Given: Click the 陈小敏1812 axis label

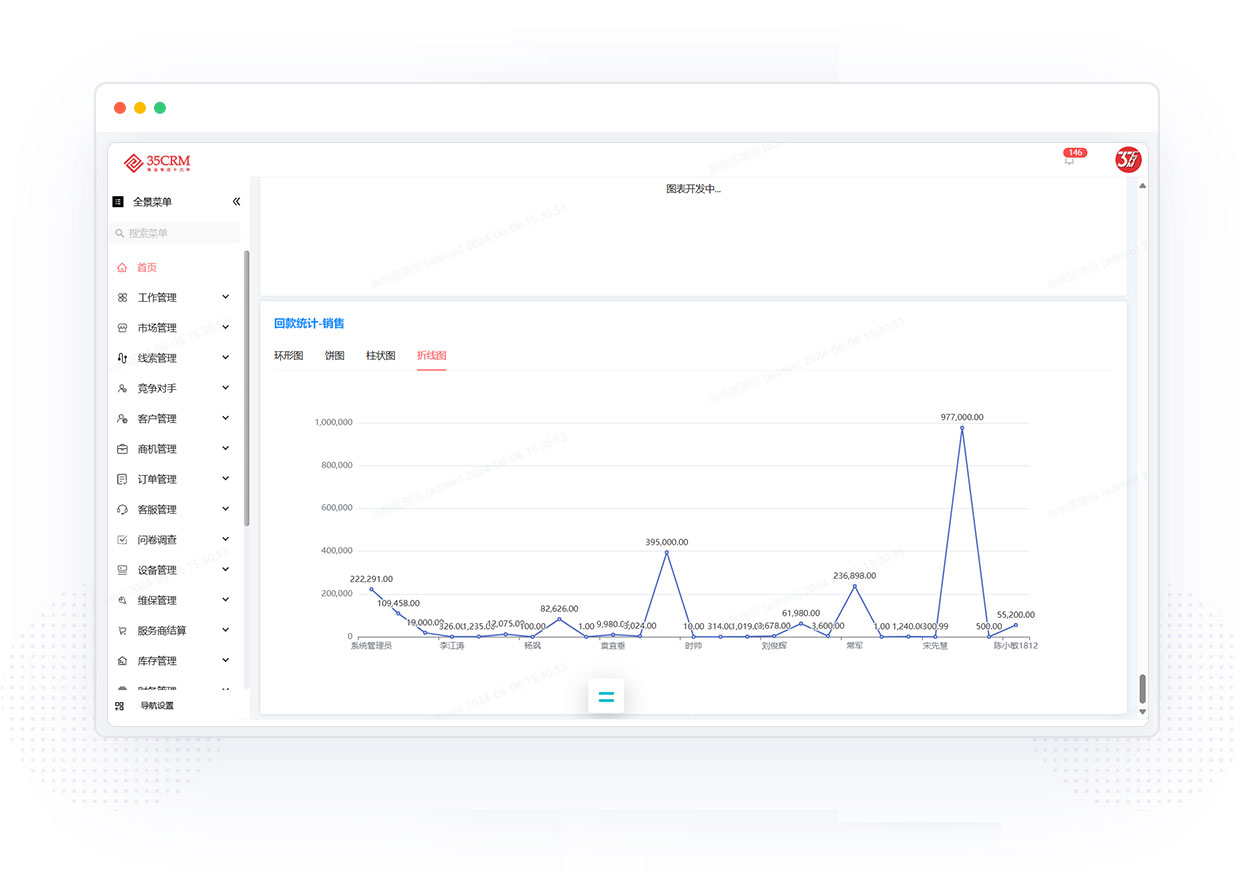Looking at the screenshot, I should (1016, 646).
